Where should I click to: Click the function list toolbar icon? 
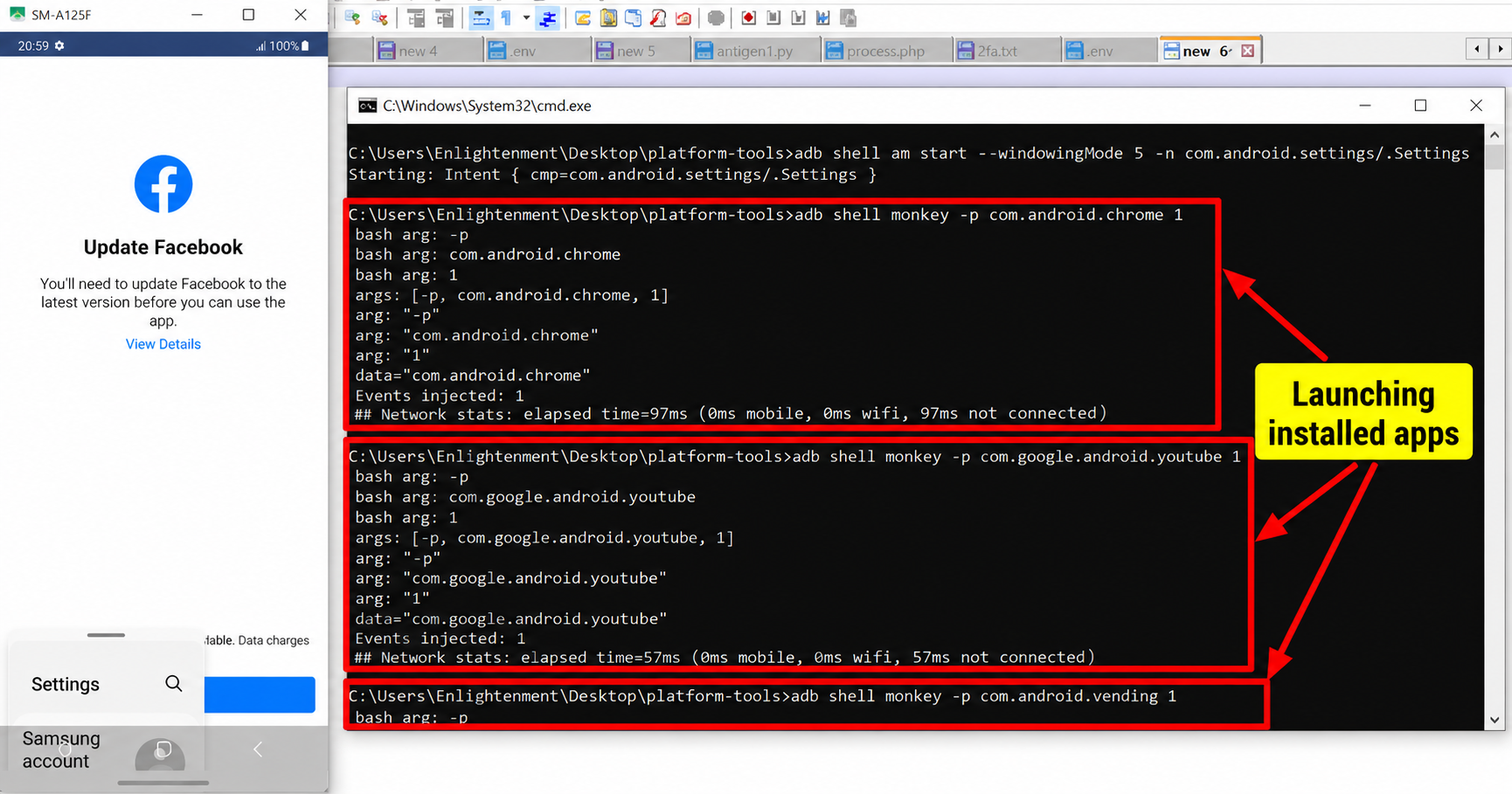click(658, 18)
